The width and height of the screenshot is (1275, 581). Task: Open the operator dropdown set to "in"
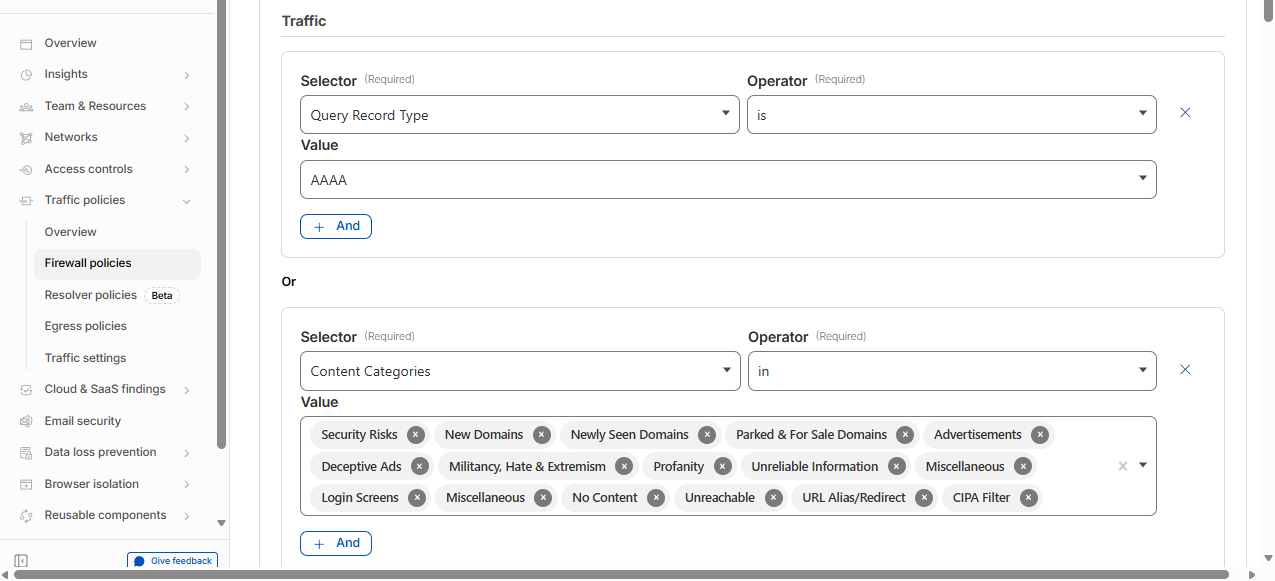click(x=951, y=371)
